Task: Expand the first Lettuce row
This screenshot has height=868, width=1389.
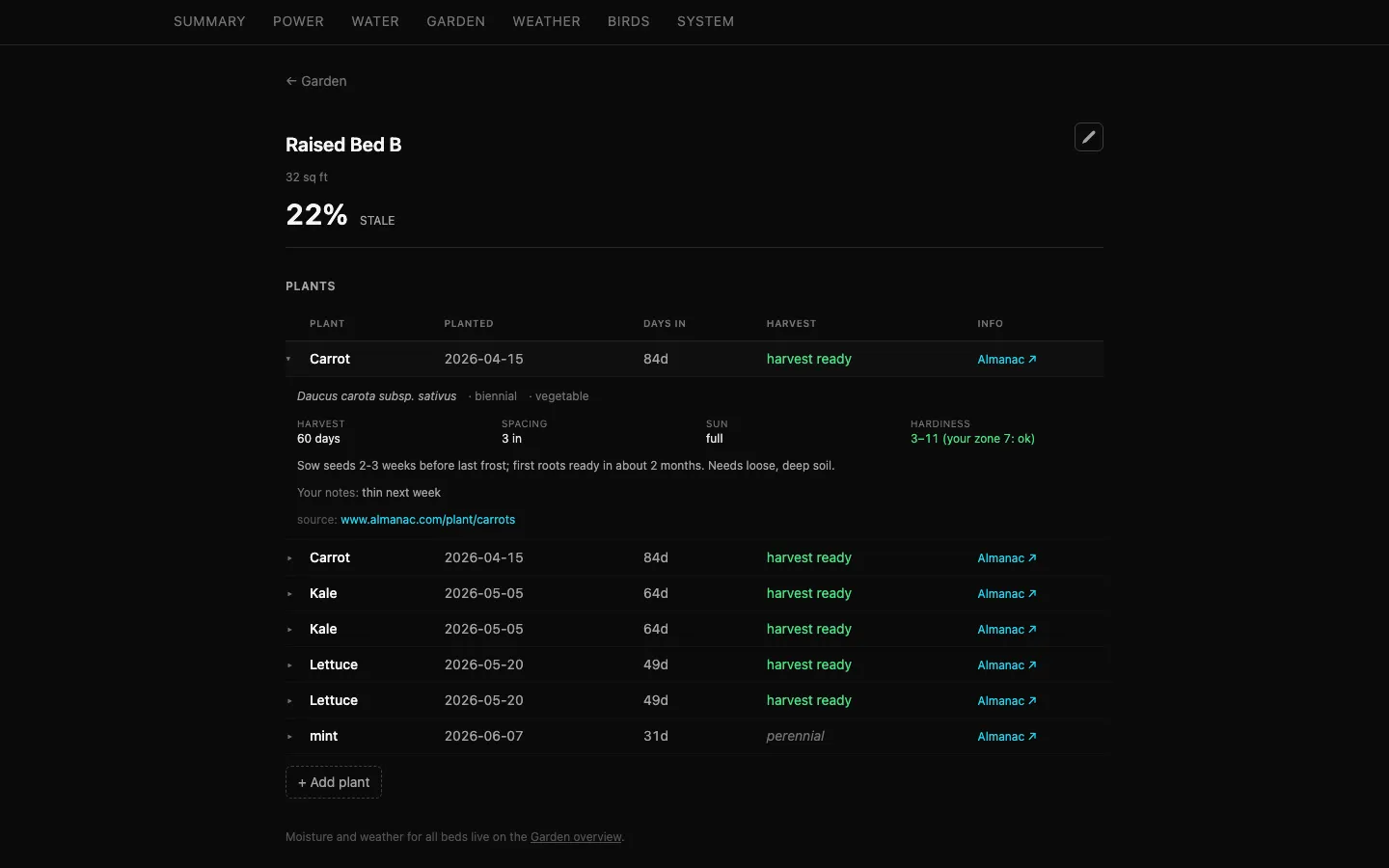Action: click(694, 665)
